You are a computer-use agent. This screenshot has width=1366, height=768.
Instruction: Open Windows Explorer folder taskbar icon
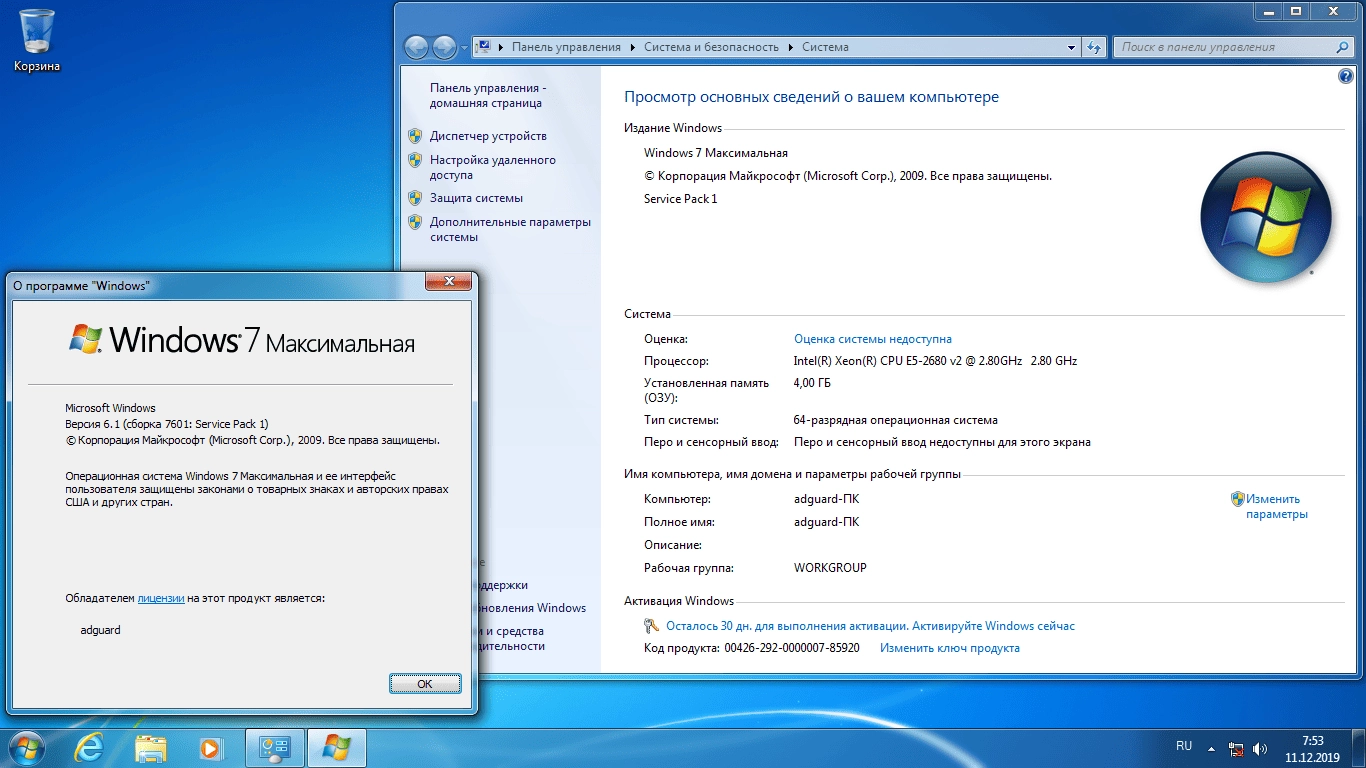tap(150, 747)
